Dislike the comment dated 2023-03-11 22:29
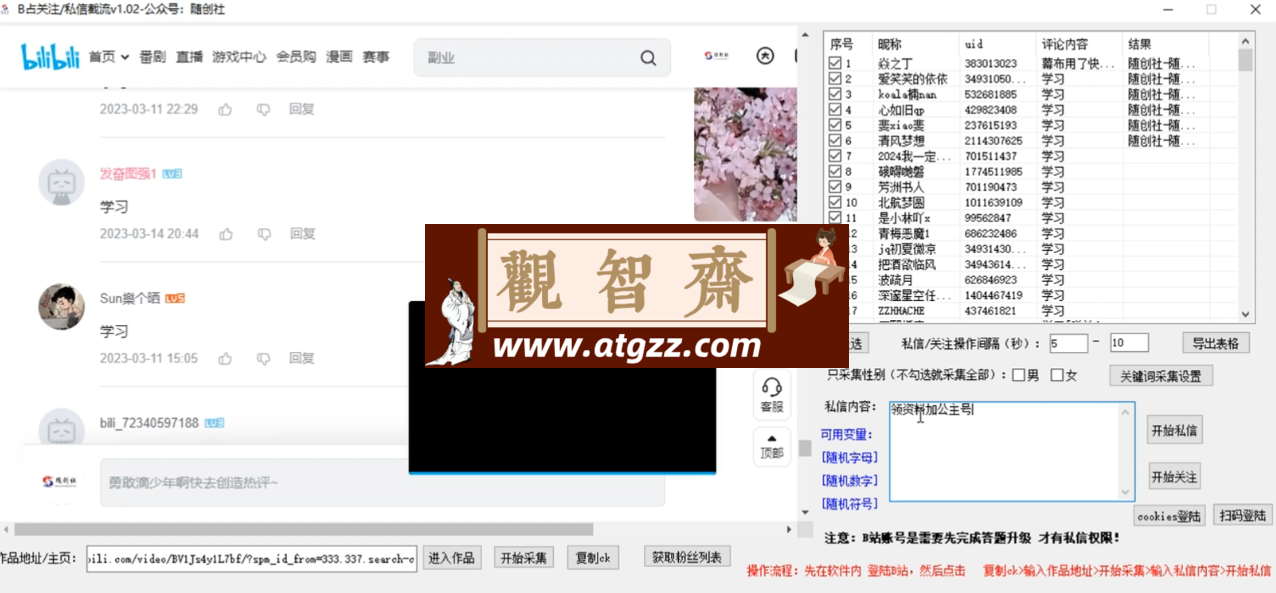The height and width of the screenshot is (593, 1276). 263,109
